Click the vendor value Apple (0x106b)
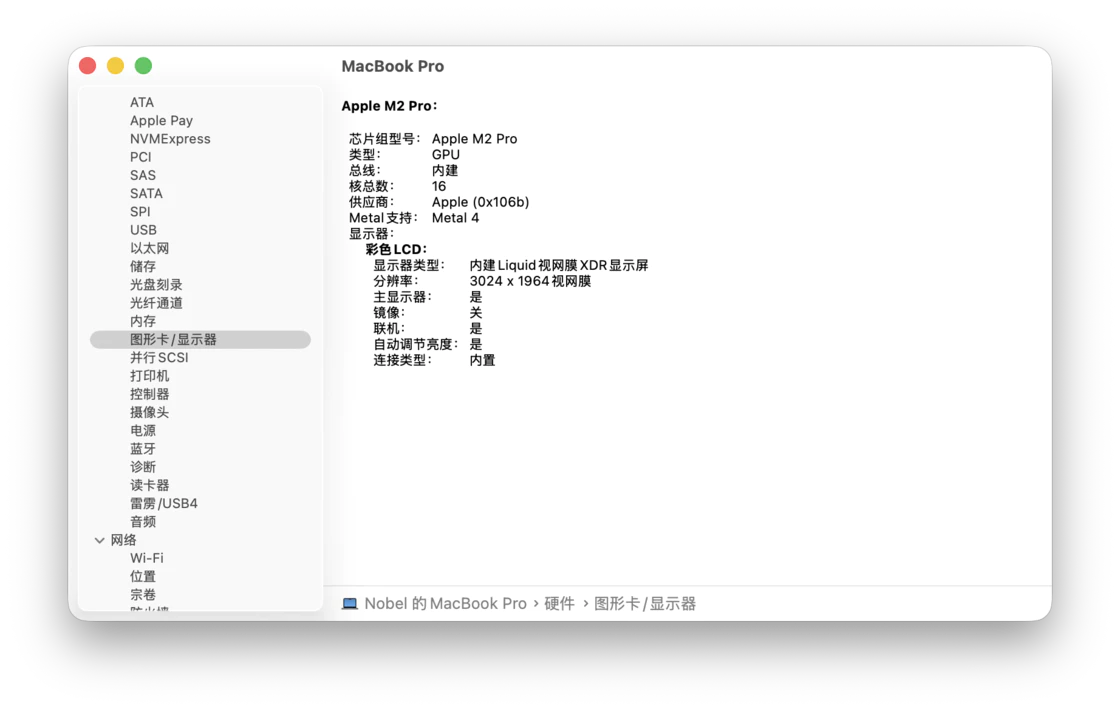Image resolution: width=1120 pixels, height=711 pixels. click(x=481, y=202)
